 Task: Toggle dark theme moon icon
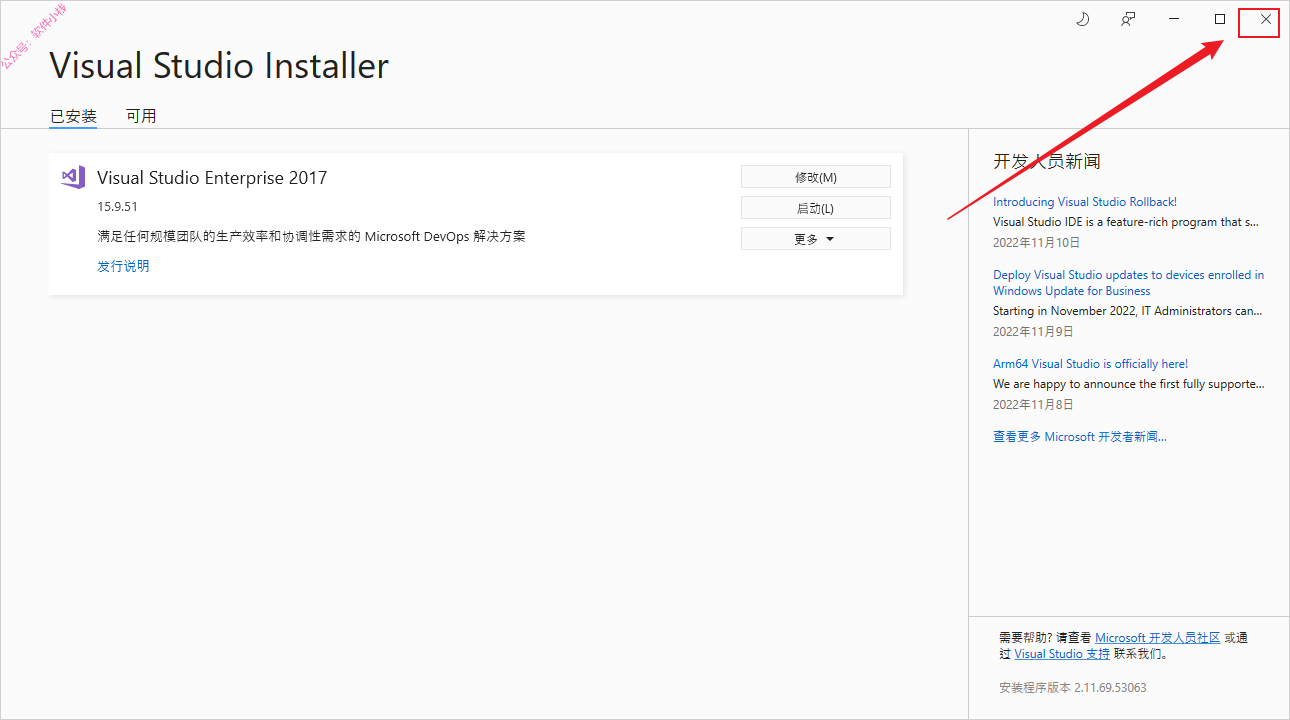tap(1082, 19)
